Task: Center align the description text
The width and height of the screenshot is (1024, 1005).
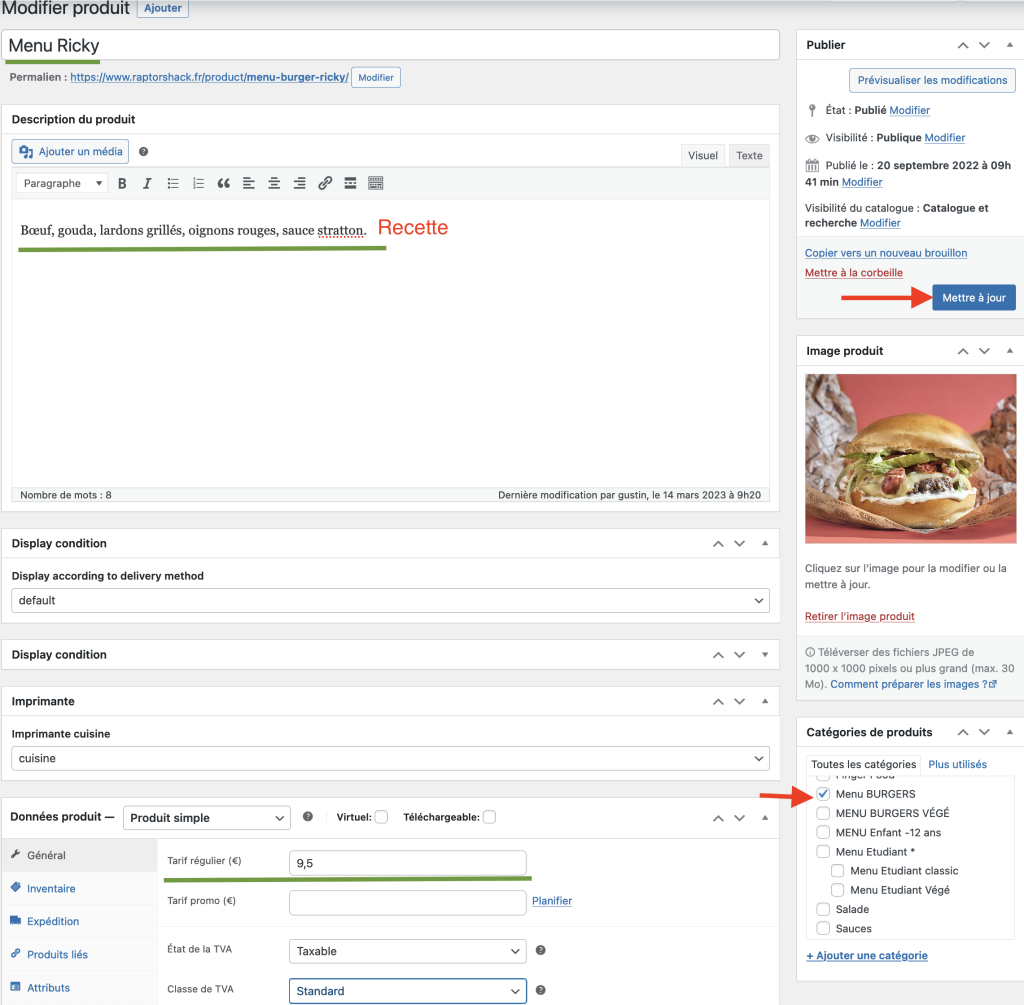Action: pyautogui.click(x=274, y=183)
